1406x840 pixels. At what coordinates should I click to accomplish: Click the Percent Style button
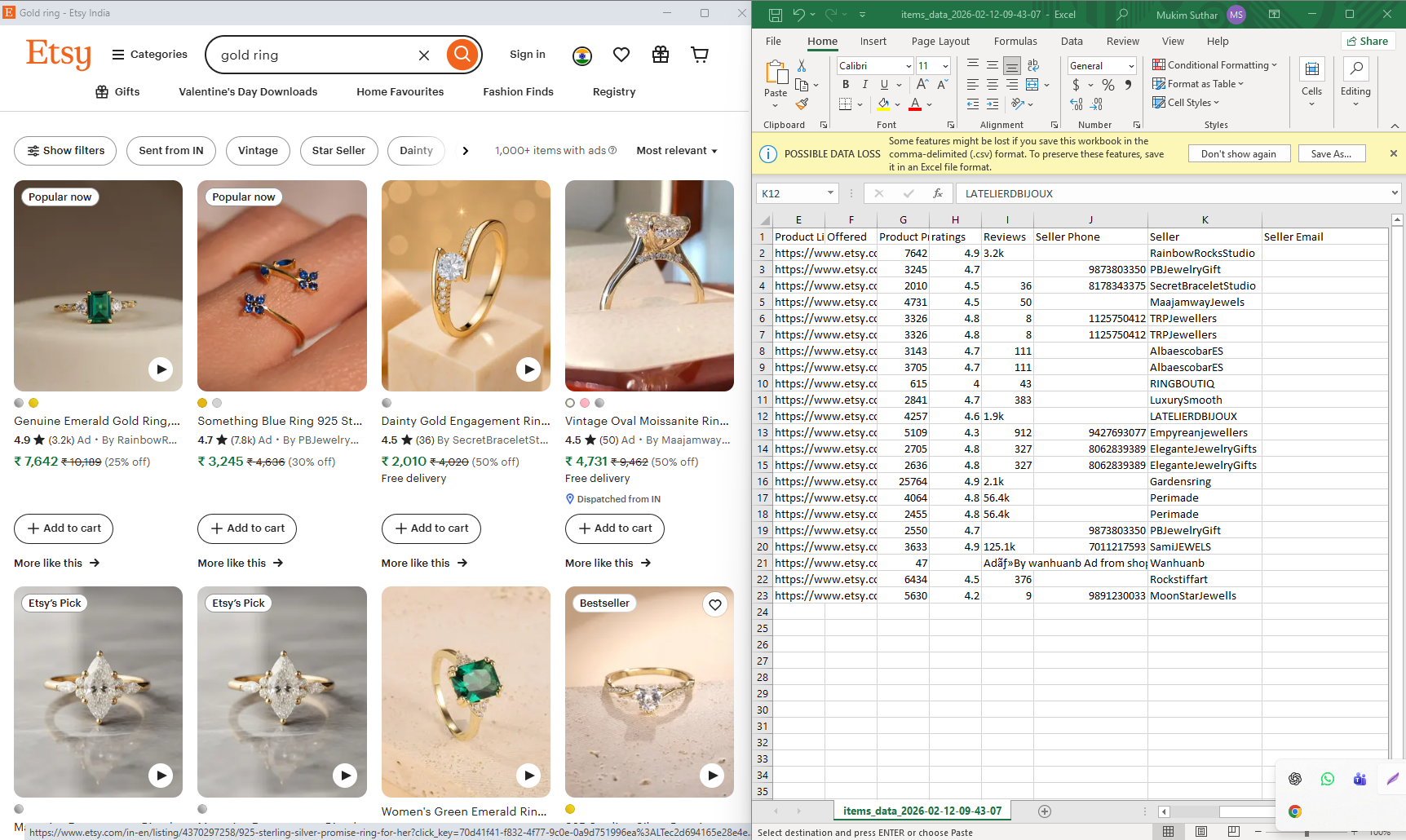pos(1108,85)
